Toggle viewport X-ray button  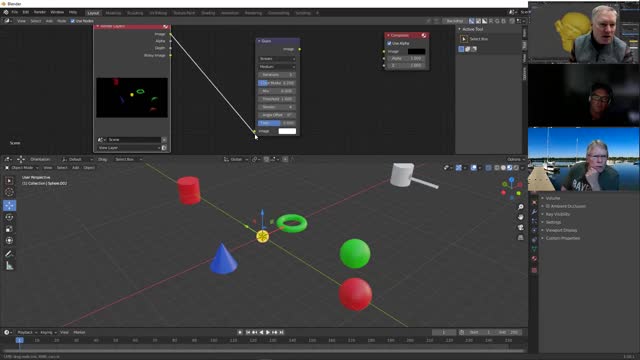488,168
